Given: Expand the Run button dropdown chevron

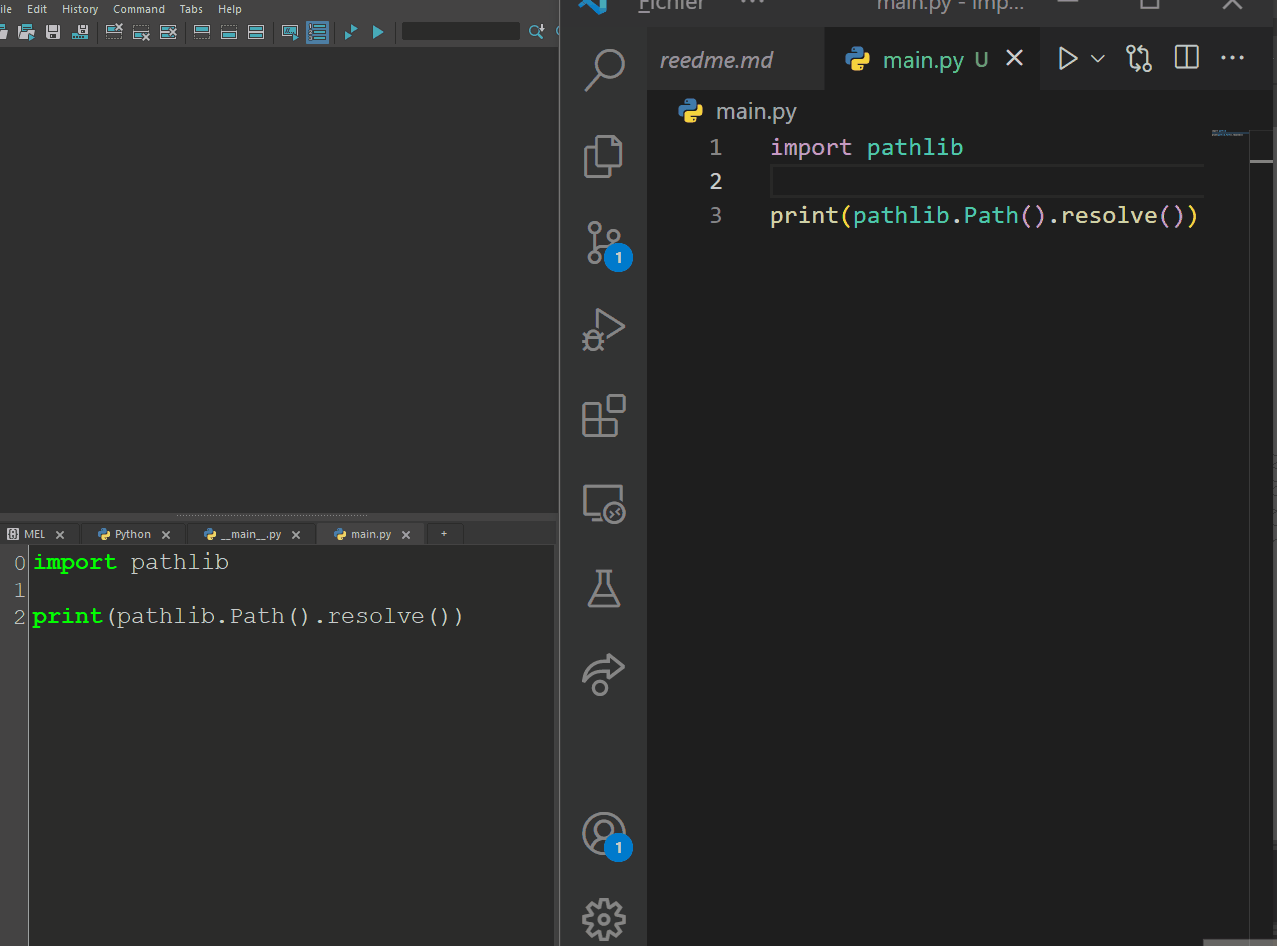Looking at the screenshot, I should pos(1097,59).
